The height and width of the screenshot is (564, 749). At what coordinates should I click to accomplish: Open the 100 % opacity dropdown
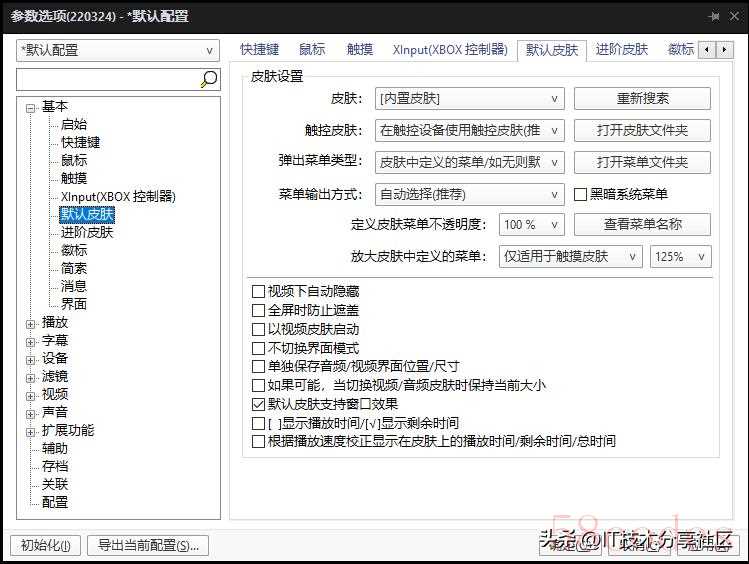pyautogui.click(x=532, y=224)
